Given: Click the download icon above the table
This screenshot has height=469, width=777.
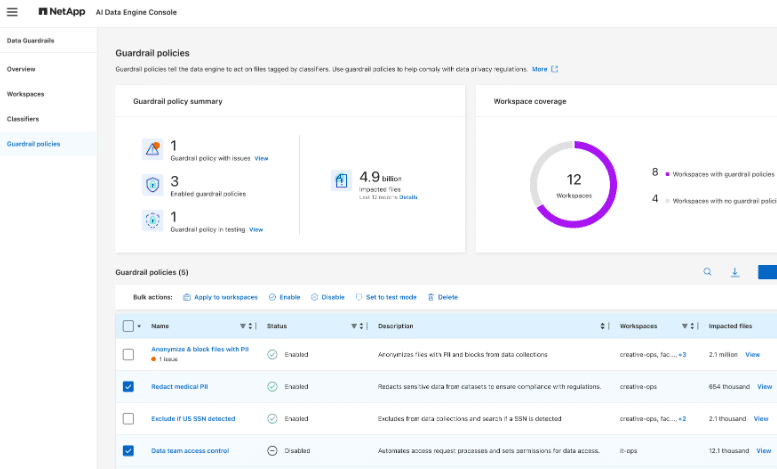Looking at the screenshot, I should click(x=735, y=272).
